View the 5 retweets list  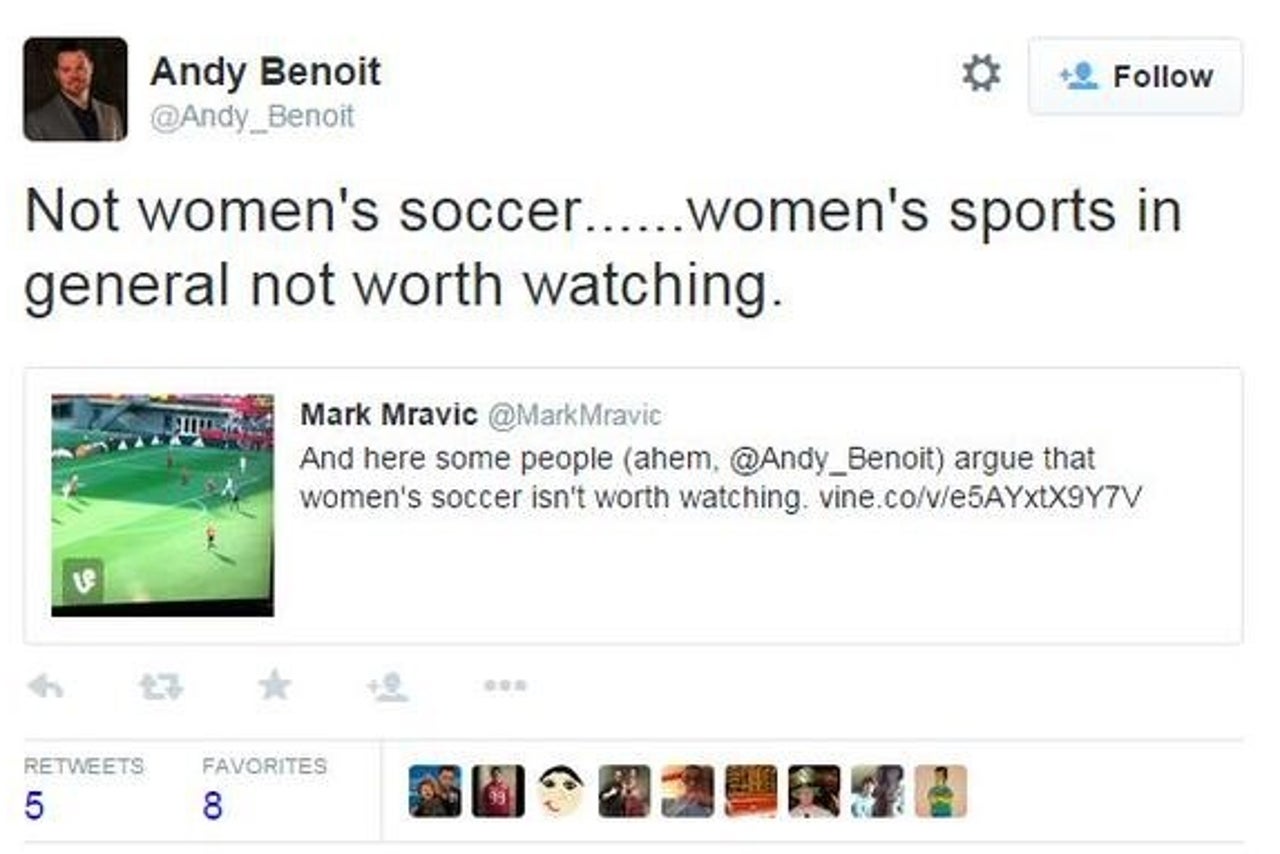83,787
